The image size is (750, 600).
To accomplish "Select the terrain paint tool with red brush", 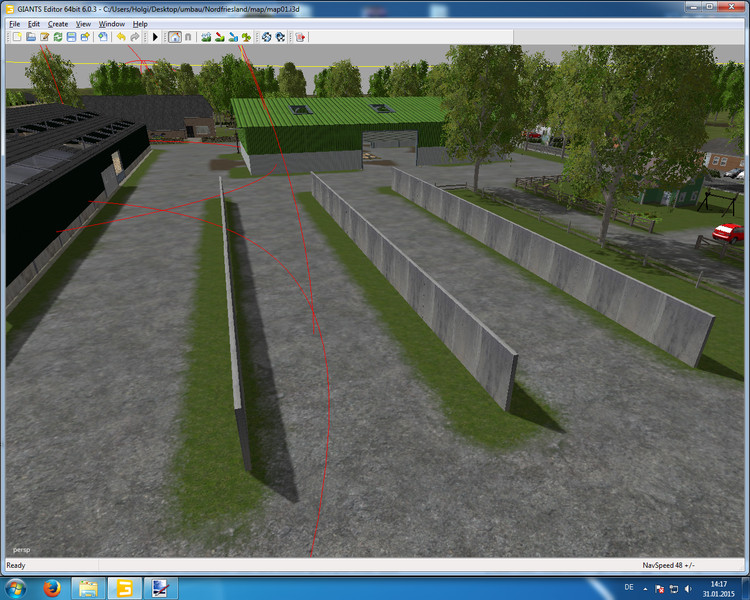I will click(219, 37).
